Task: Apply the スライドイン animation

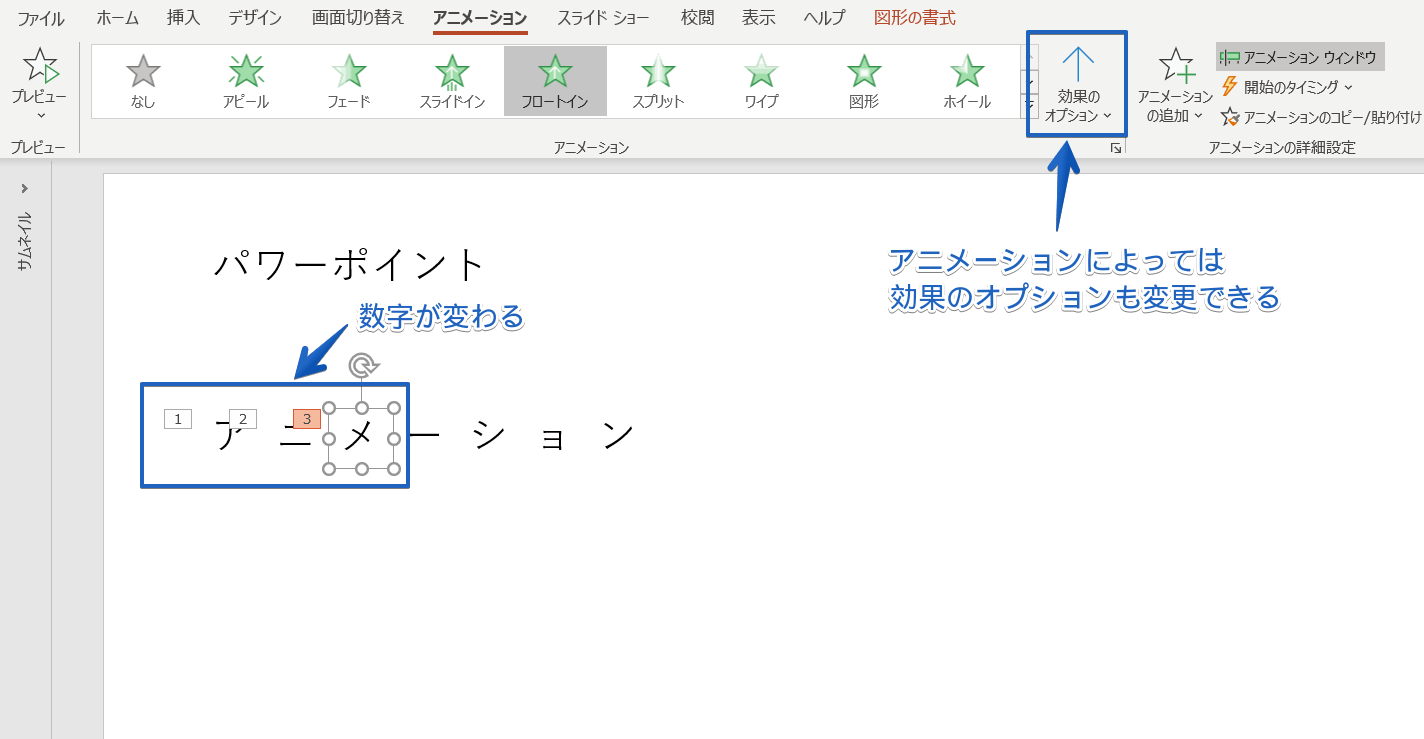Action: coord(451,80)
